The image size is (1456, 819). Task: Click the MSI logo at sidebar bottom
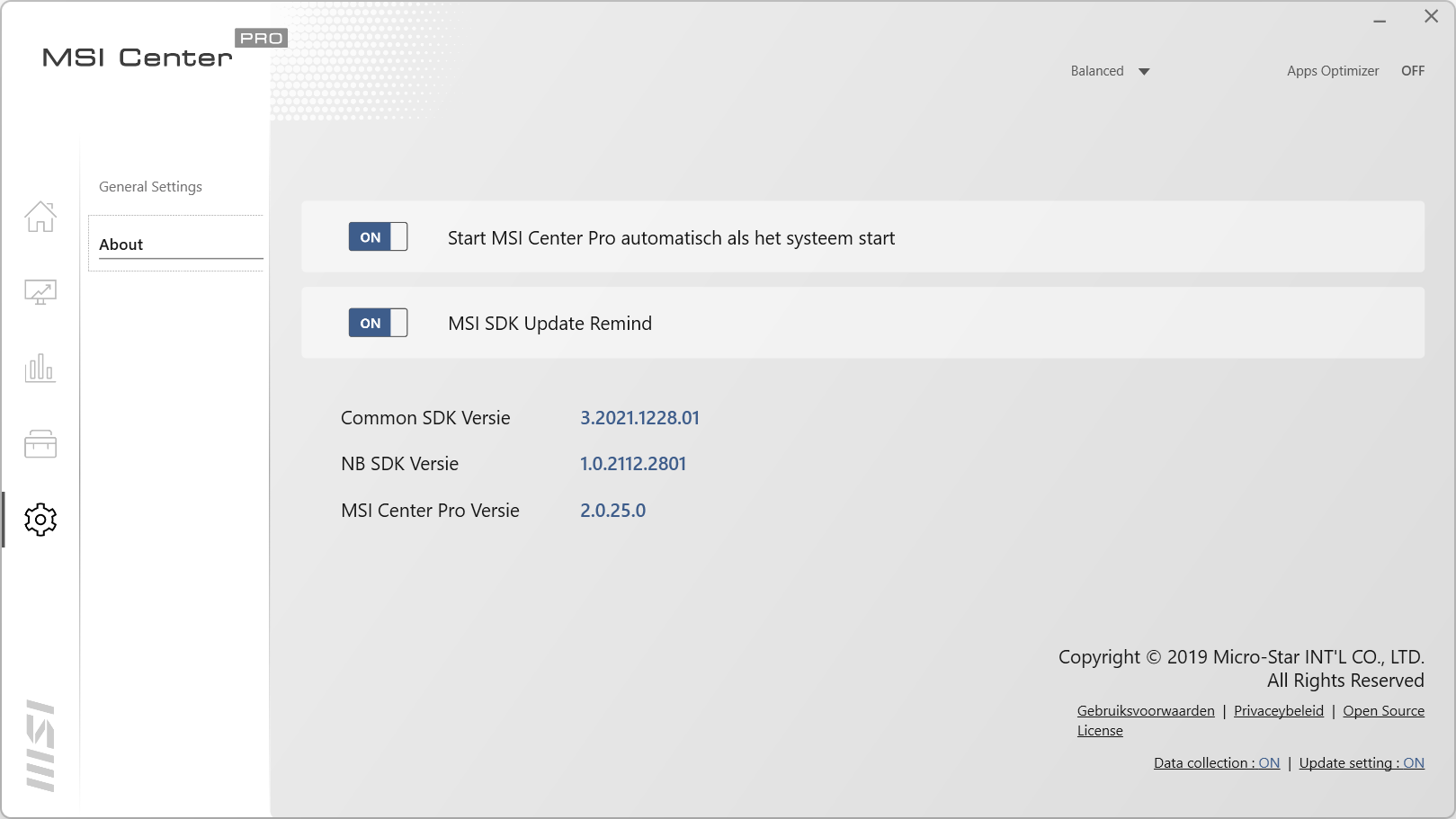pyautogui.click(x=40, y=745)
